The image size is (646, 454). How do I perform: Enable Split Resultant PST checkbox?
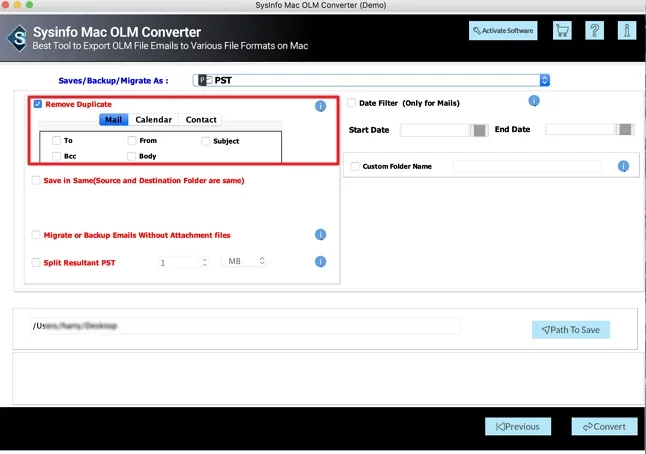(x=36, y=262)
